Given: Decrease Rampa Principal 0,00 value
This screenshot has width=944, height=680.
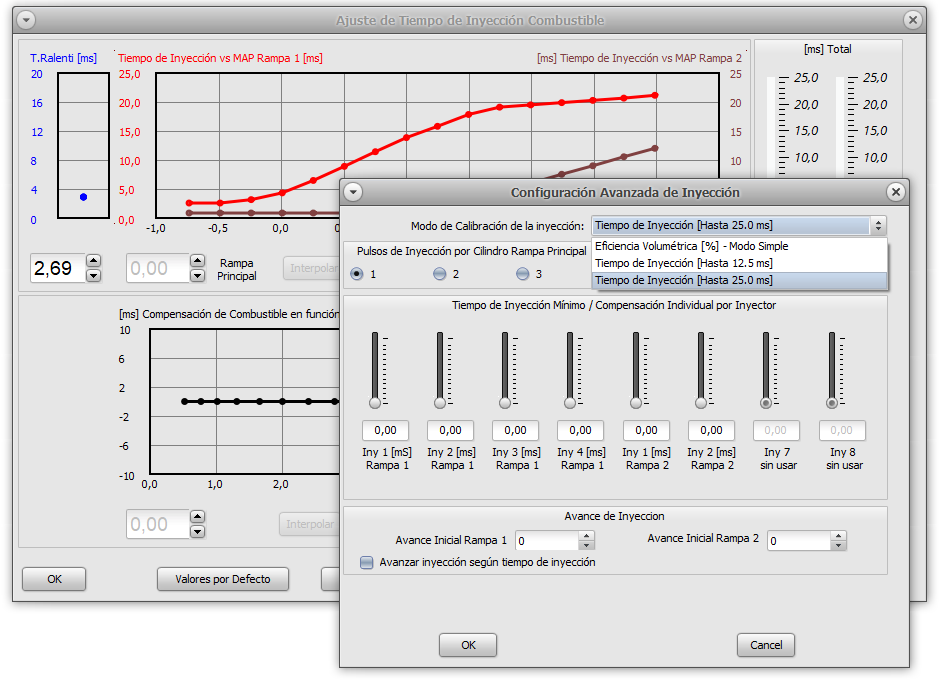Looking at the screenshot, I should (197, 276).
